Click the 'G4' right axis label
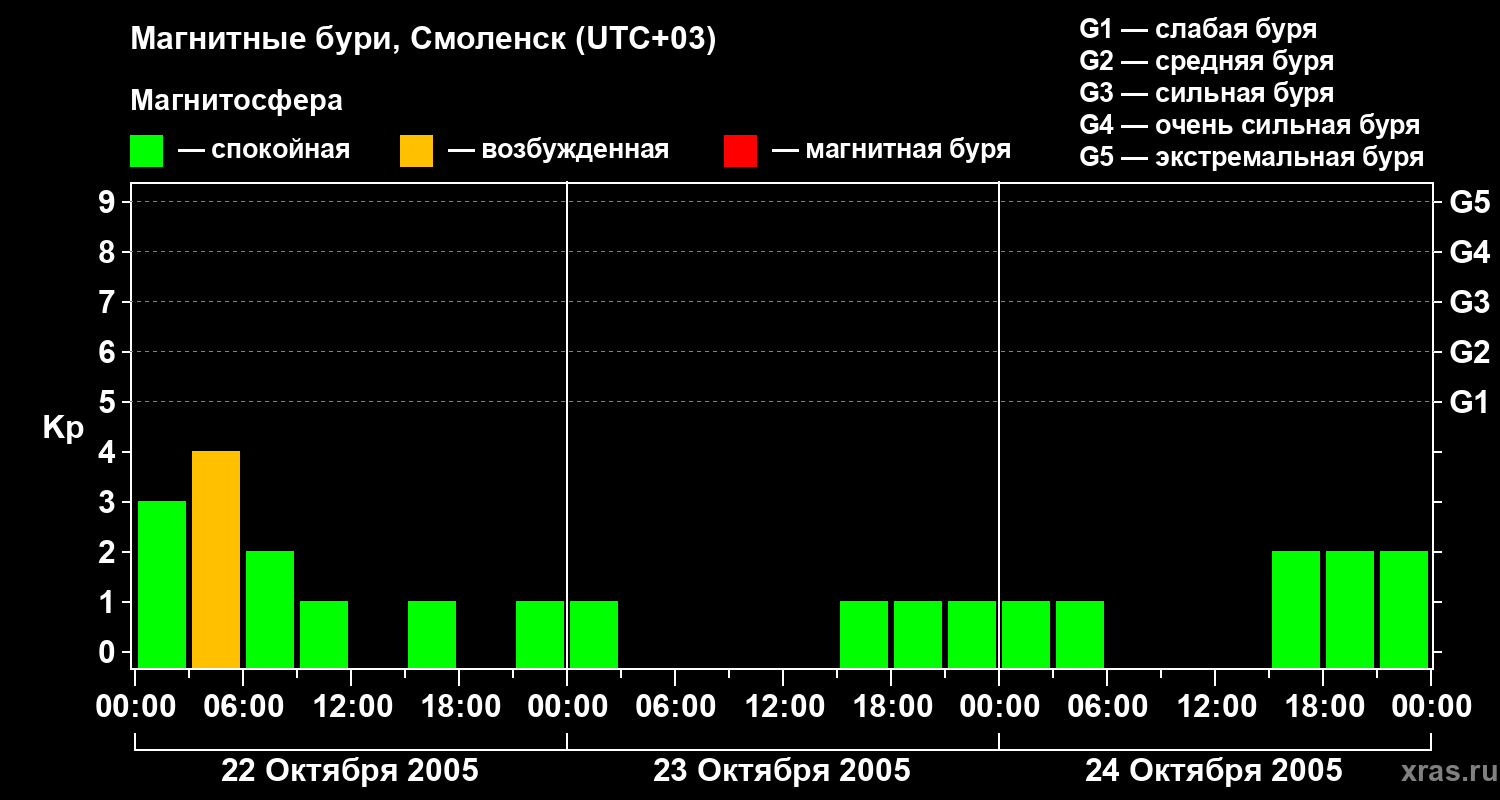The height and width of the screenshot is (800, 1500). (1470, 252)
